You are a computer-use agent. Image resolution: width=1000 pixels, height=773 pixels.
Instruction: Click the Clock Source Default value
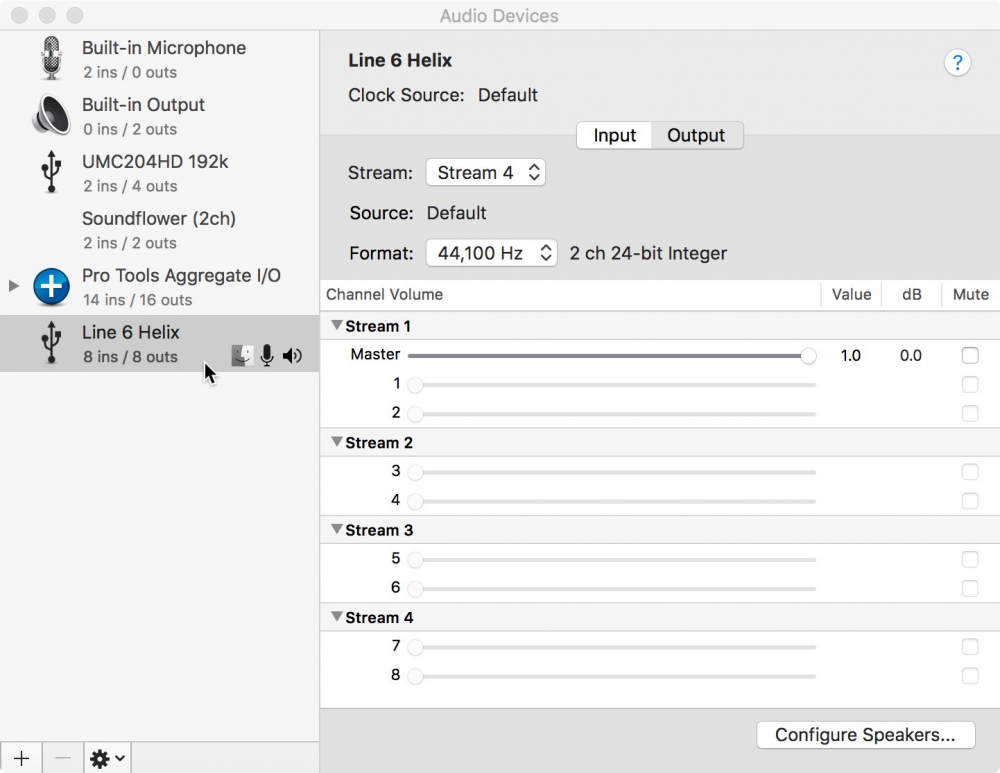[508, 95]
